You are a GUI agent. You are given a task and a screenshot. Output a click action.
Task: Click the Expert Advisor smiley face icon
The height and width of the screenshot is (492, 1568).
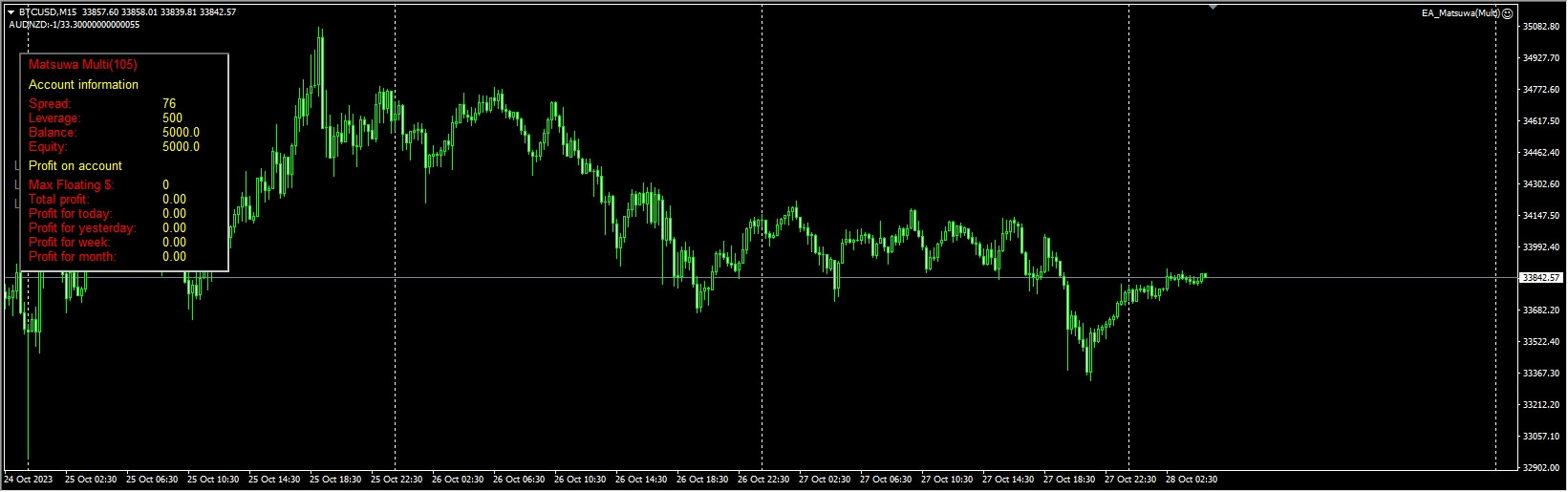[x=1507, y=13]
